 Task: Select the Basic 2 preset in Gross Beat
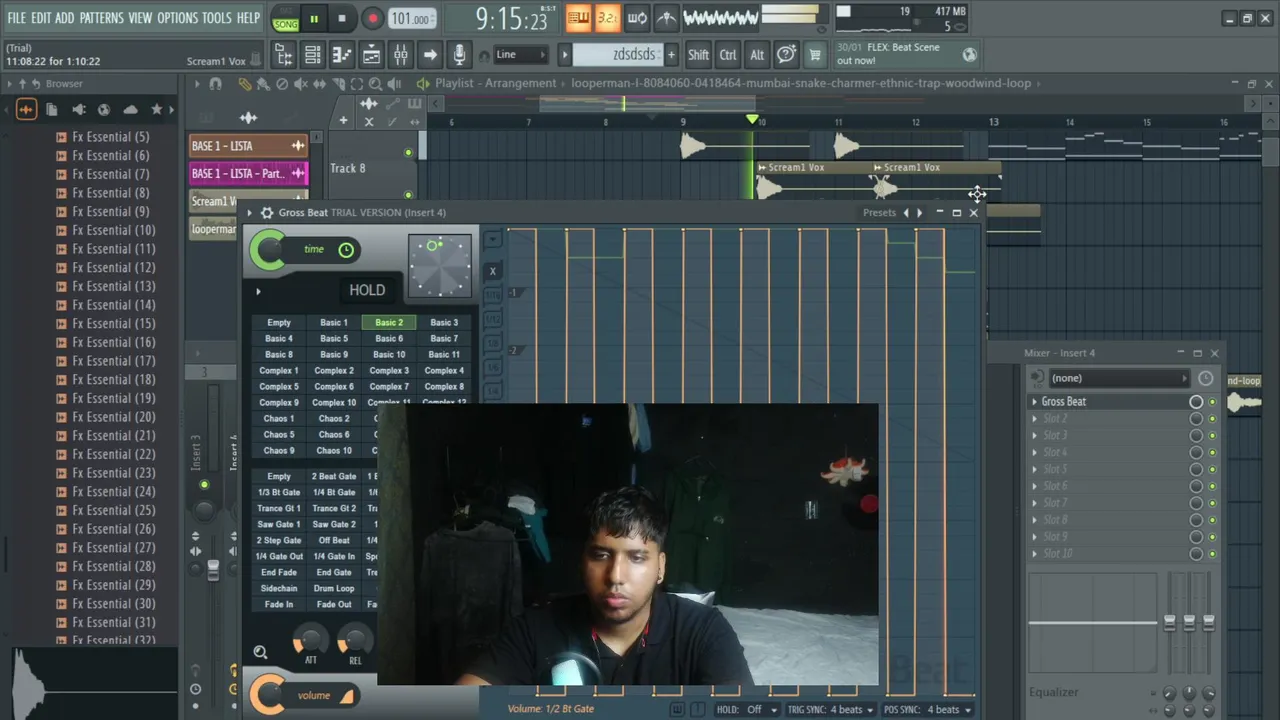389,323
